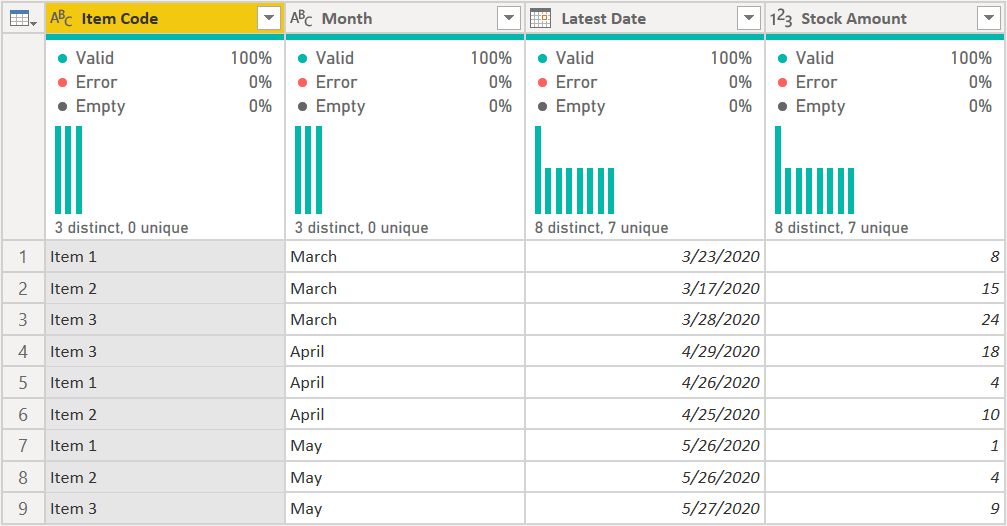
Task: Click the 5/27/2020 date cell
Action: click(x=645, y=509)
